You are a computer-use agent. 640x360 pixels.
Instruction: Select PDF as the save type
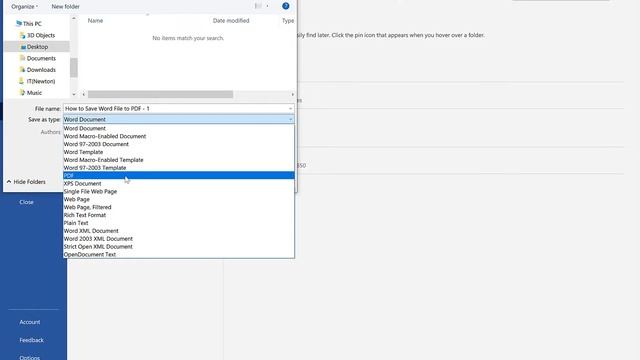[178, 176]
